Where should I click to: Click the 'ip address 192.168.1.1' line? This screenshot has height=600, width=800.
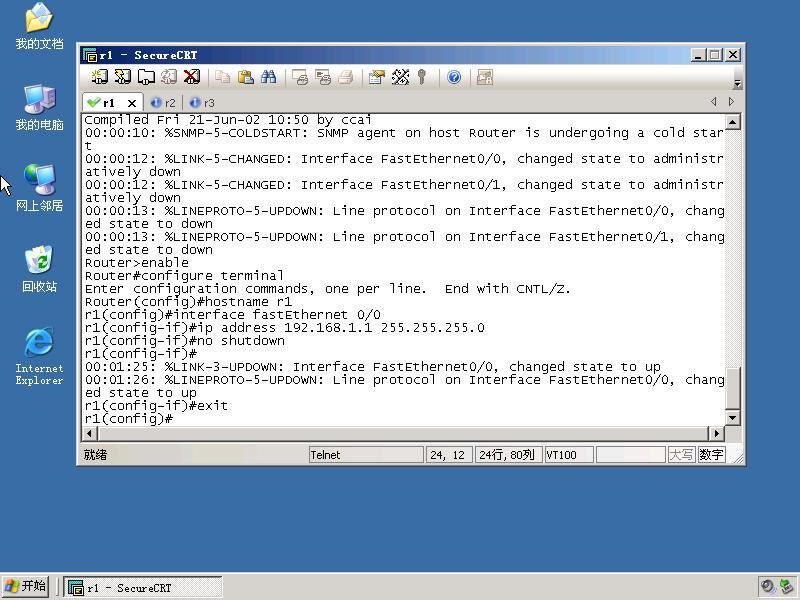(x=285, y=328)
